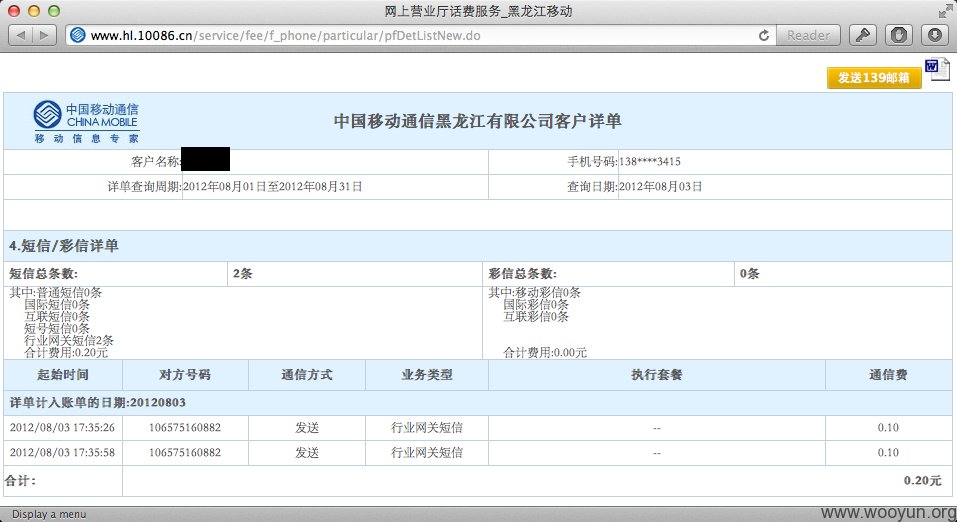The width and height of the screenshot is (957, 522).
Task: Click the total 0.20元 amount
Action: click(x=923, y=480)
